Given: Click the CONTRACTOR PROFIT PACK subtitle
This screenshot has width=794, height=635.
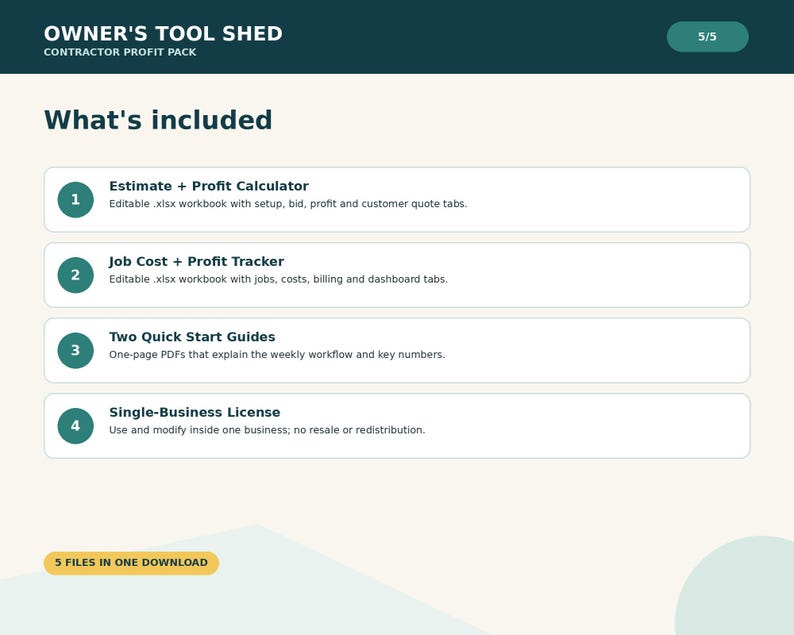Looking at the screenshot, I should pos(120,52).
